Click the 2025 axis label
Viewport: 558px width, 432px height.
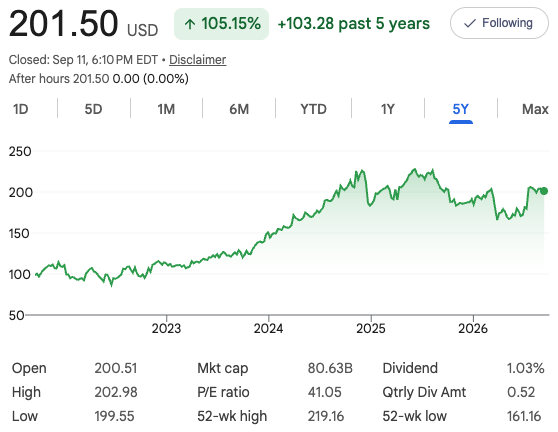(x=371, y=328)
